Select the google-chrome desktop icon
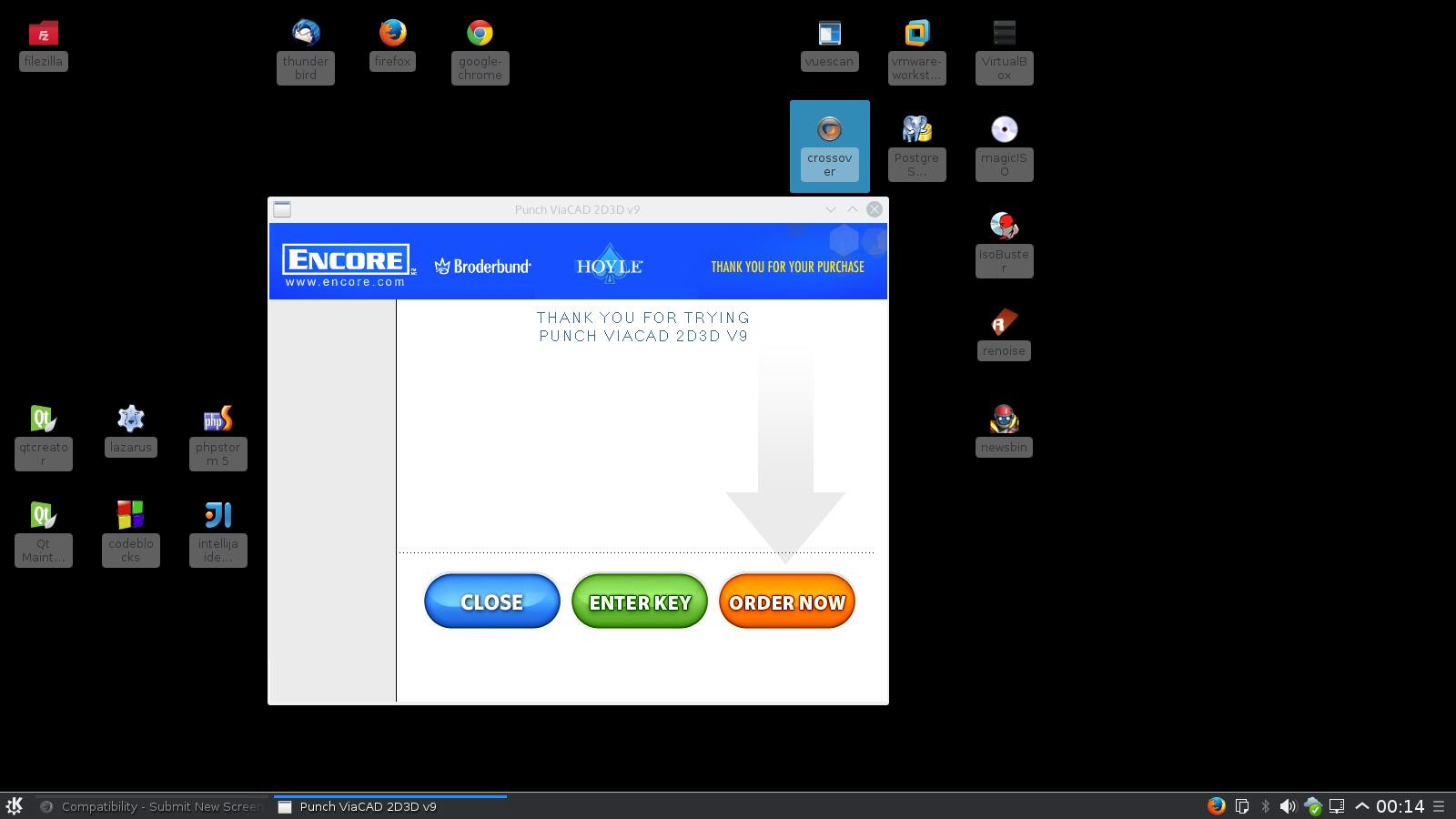The image size is (1456, 819). (480, 51)
